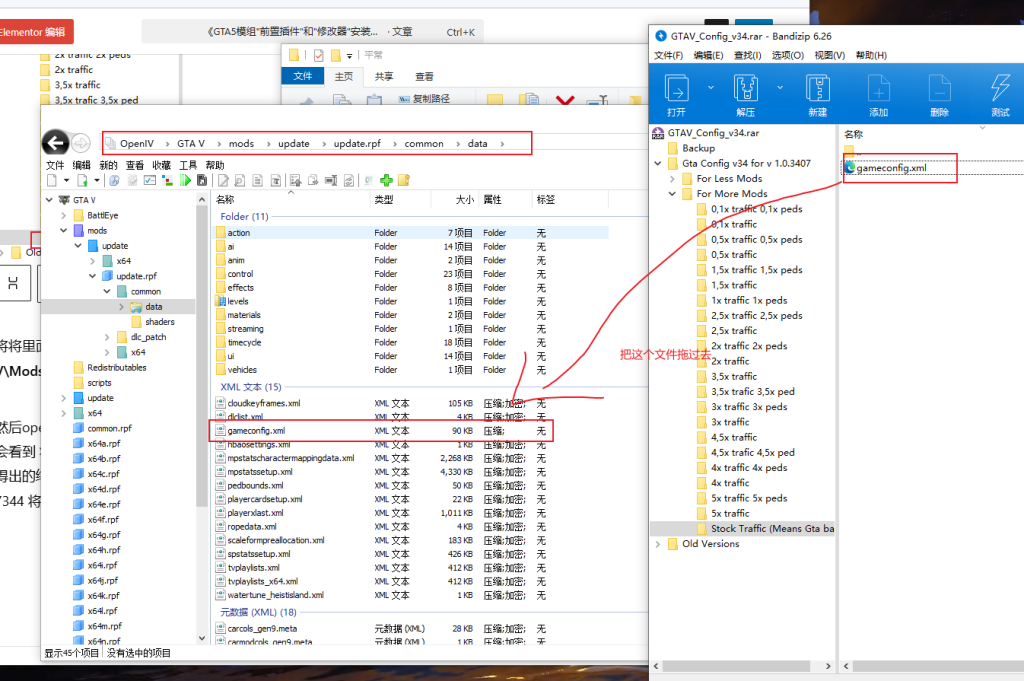Click the Copy path (复制路径) button in Explorer ribbon
1024x681 pixels.
(x=424, y=99)
